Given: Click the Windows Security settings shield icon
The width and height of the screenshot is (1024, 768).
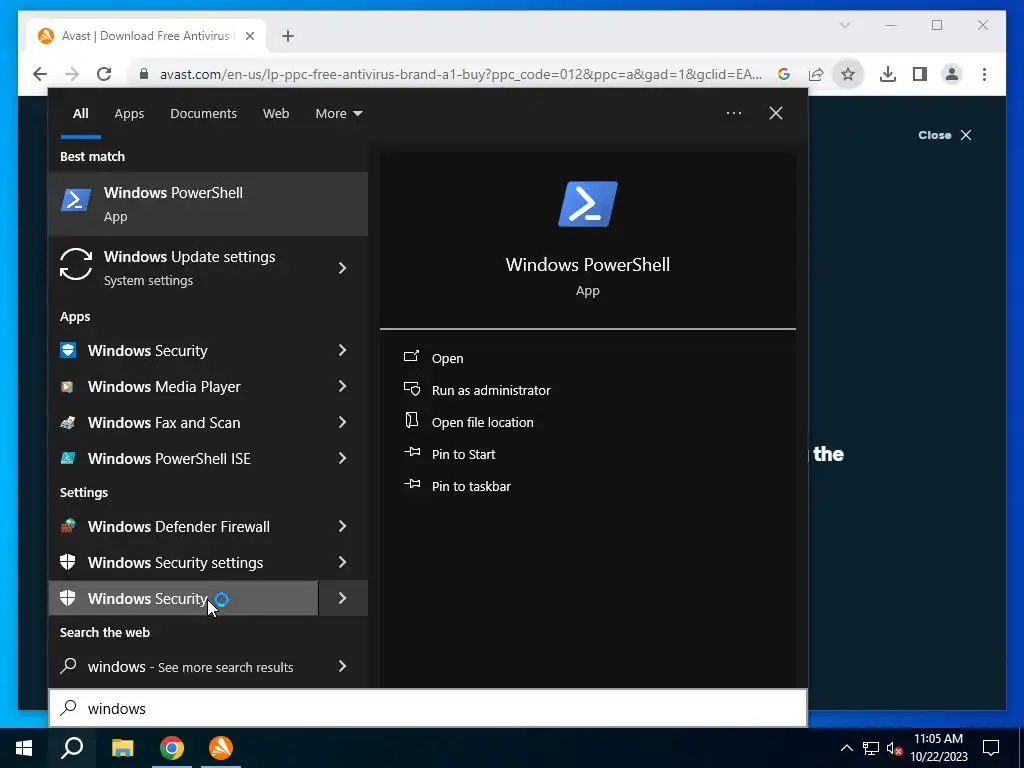Looking at the screenshot, I should pos(67,562).
